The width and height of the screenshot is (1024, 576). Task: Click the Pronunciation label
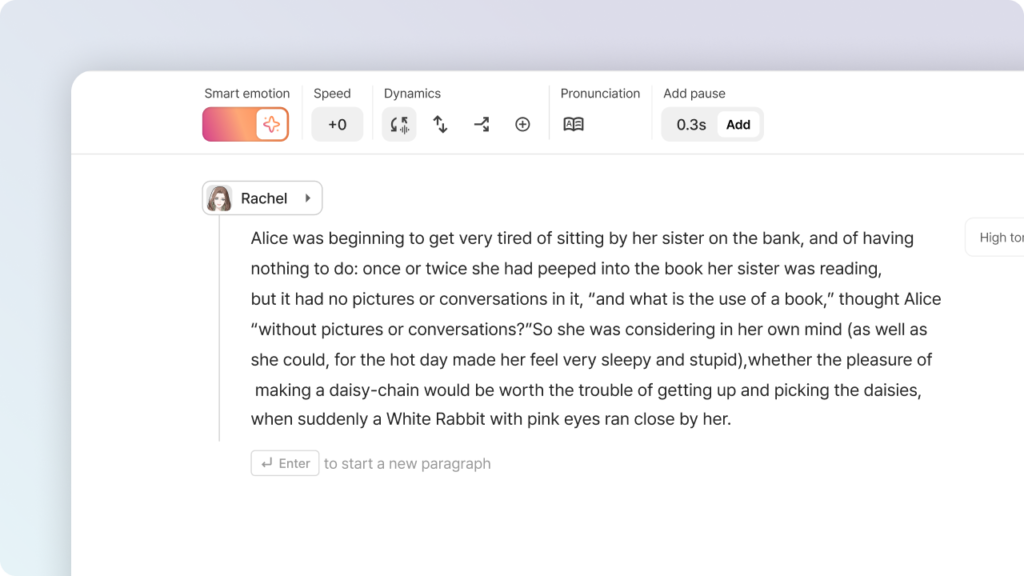[600, 93]
